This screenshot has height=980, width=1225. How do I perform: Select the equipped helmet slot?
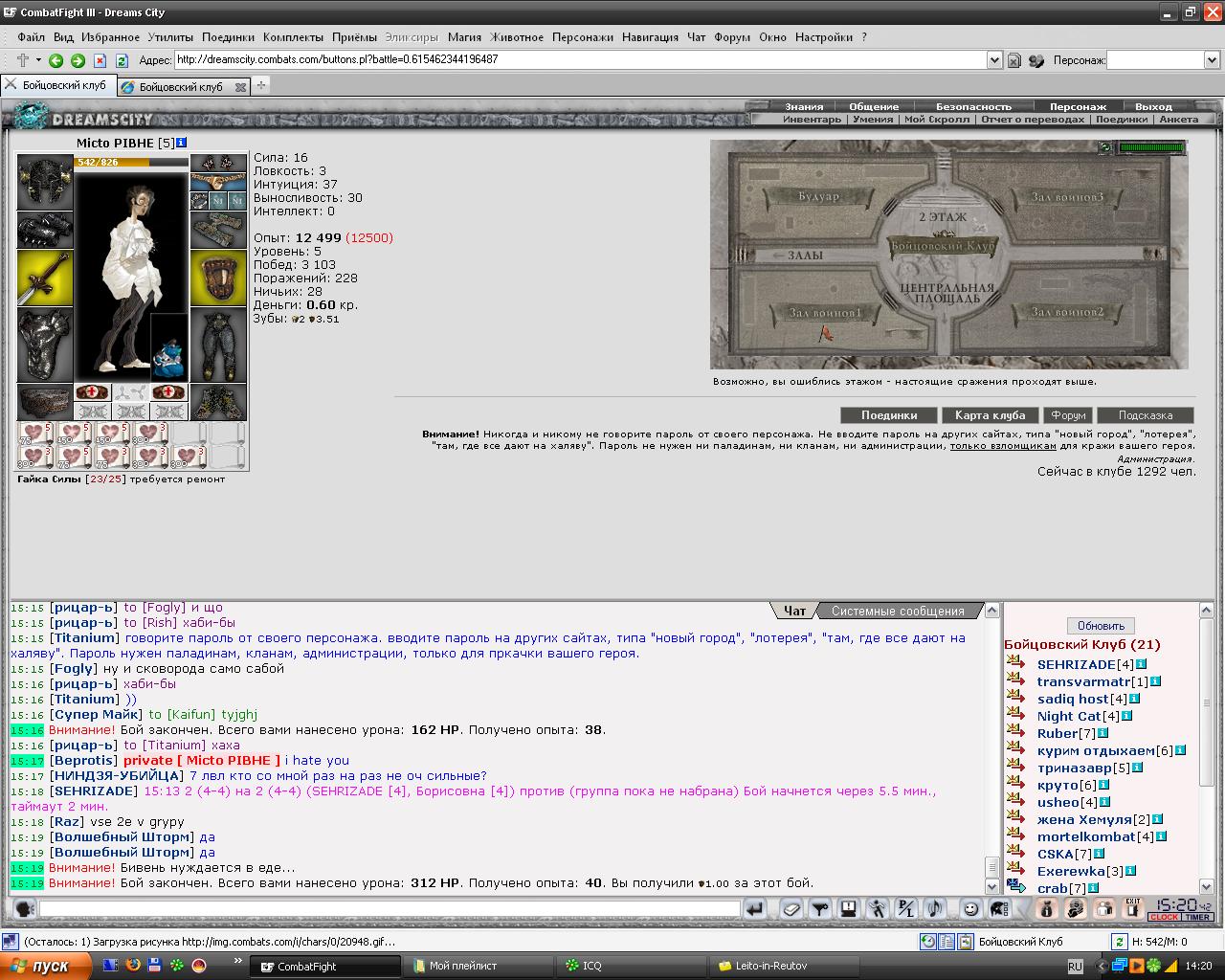click(x=45, y=182)
